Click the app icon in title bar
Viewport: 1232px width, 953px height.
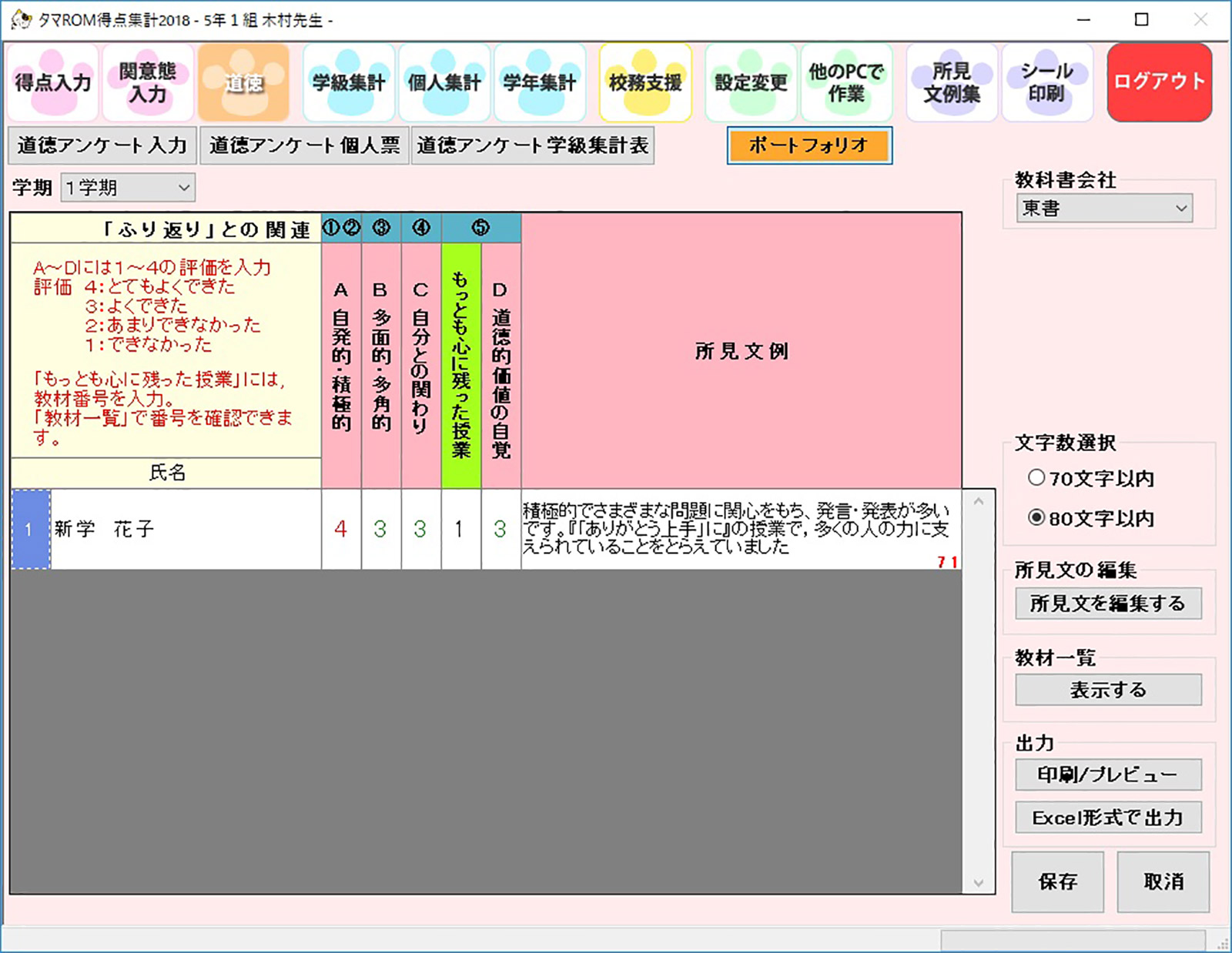21,19
